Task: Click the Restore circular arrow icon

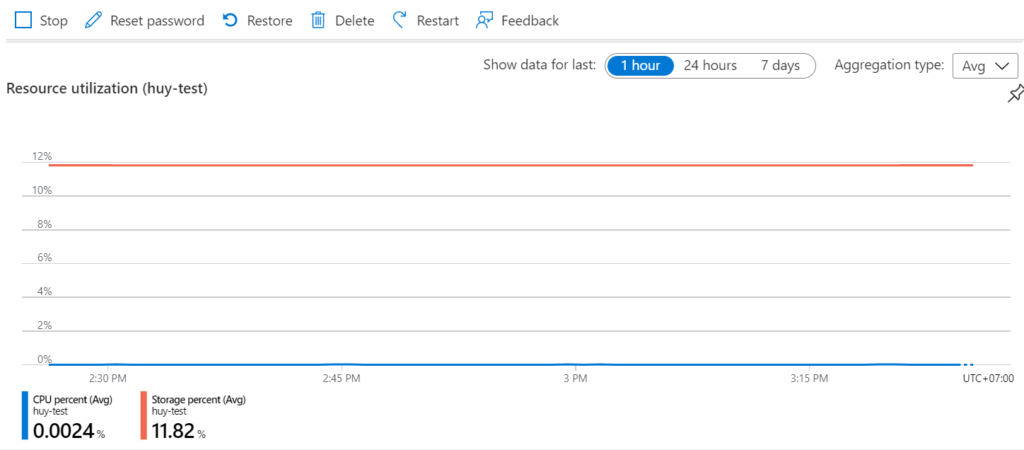Action: [x=231, y=20]
